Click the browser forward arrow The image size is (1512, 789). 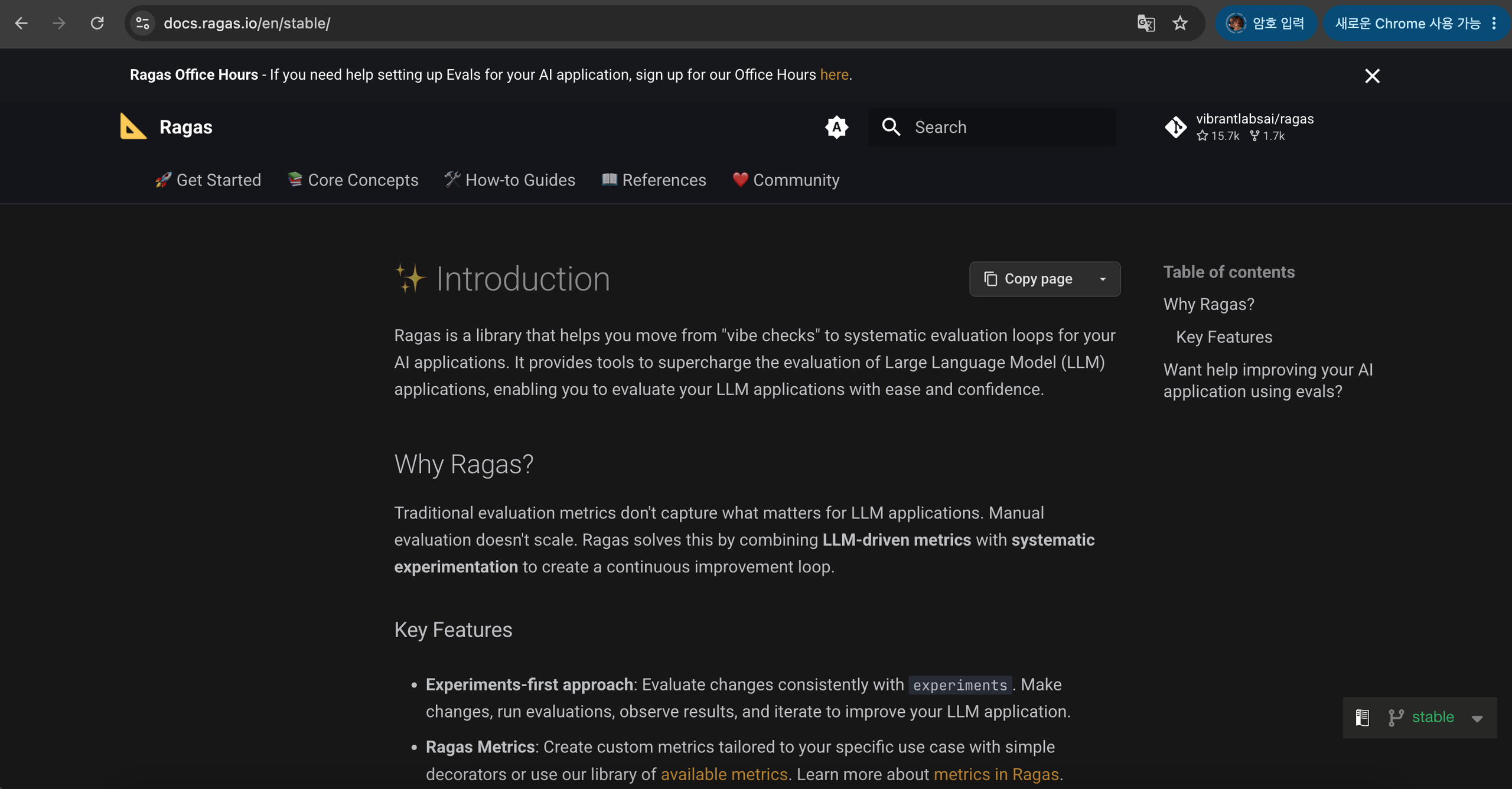pyautogui.click(x=58, y=24)
